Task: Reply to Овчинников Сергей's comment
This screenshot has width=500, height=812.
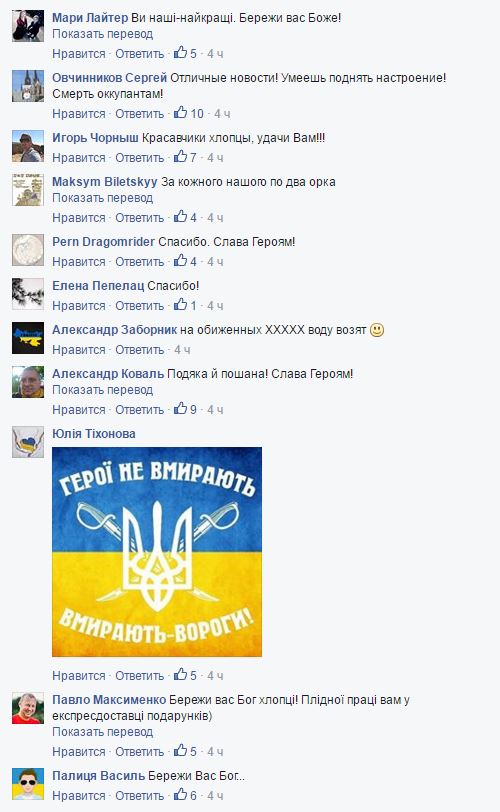Action: pos(139,114)
